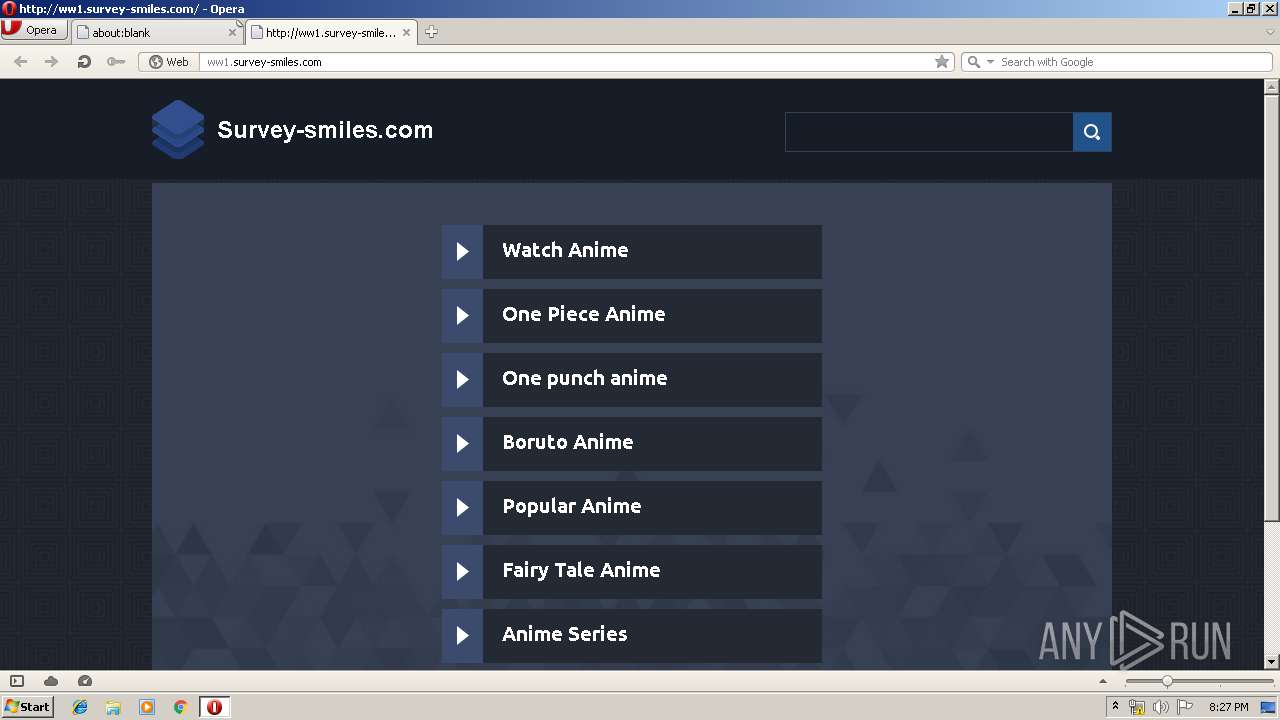1280x720 pixels.
Task: Click the arrow icon beside Fairy Tale Anime
Action: (x=462, y=571)
